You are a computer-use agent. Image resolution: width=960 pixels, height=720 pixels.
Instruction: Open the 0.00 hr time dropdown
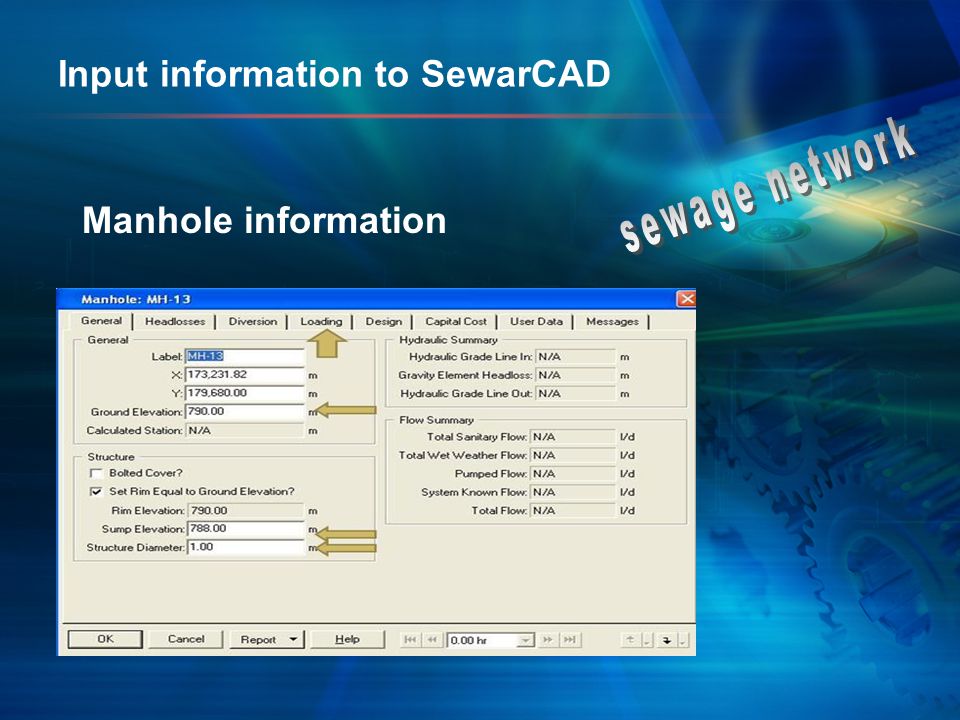[525, 640]
